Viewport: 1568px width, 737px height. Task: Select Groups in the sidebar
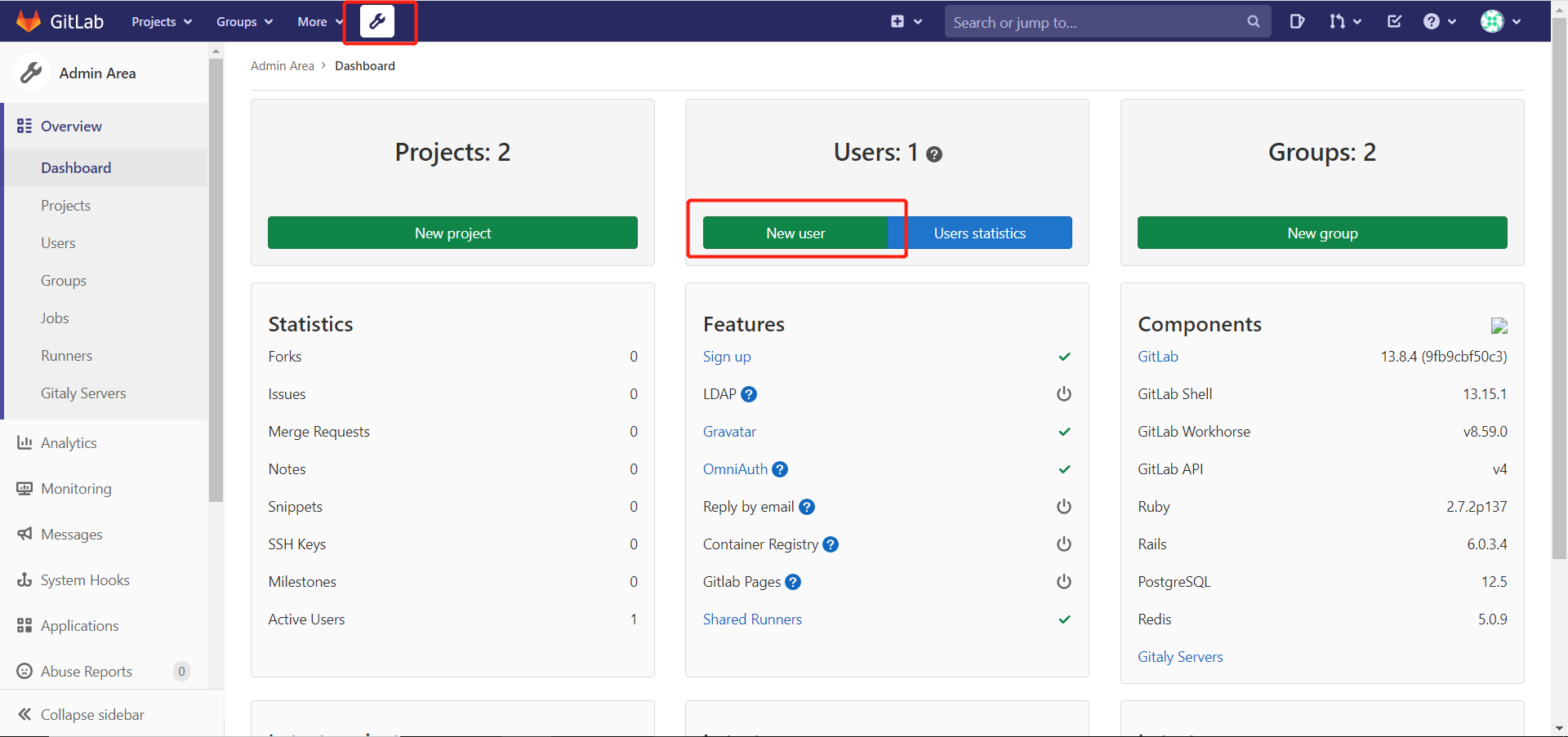point(106,280)
